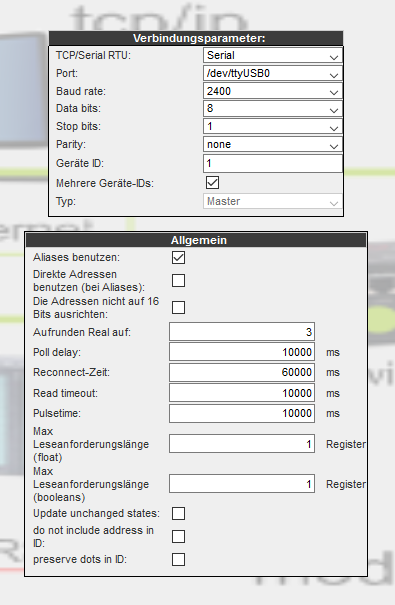Screen dimensions: 395x605
Task: Open the Port dropdown showing /dev/ttyUSB0
Action: click(273, 73)
